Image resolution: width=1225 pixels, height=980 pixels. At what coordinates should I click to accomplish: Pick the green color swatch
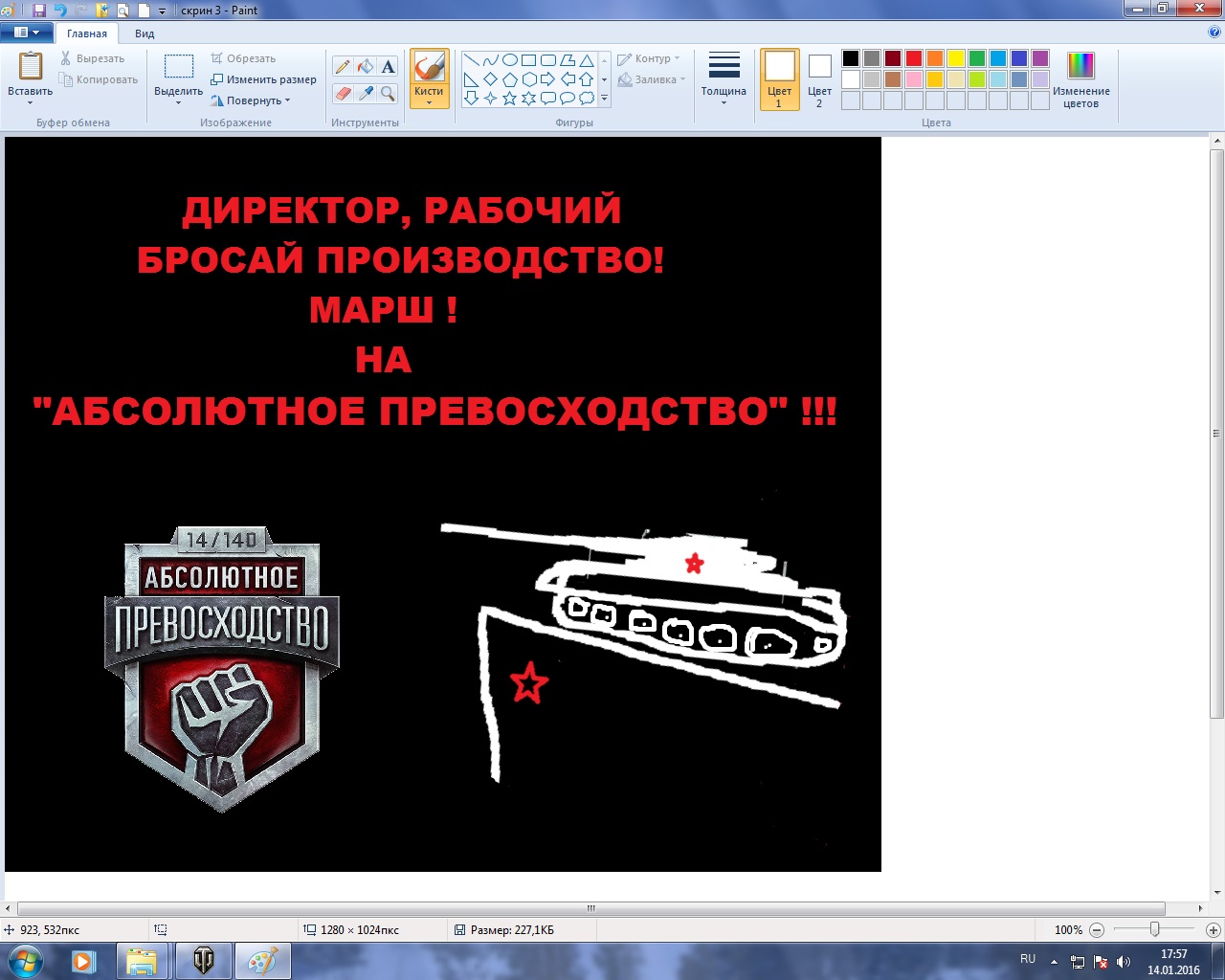(x=977, y=58)
